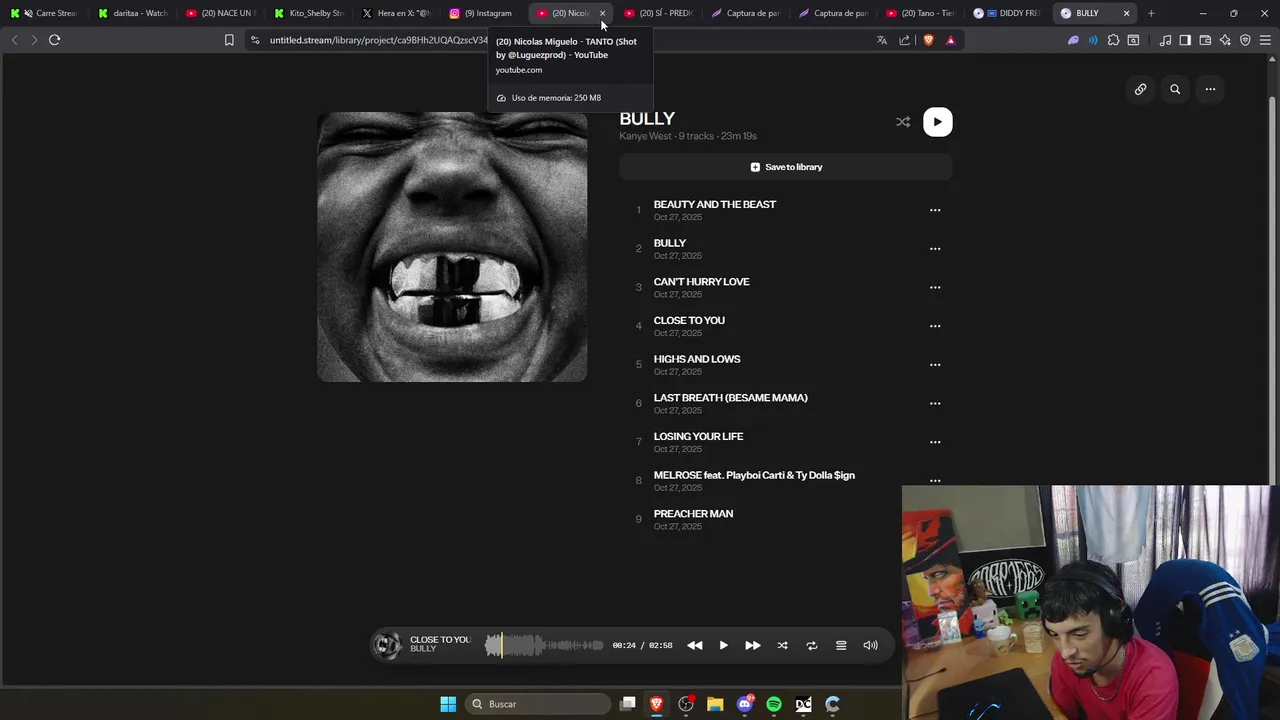Click the untitled.stream address bar

378,40
